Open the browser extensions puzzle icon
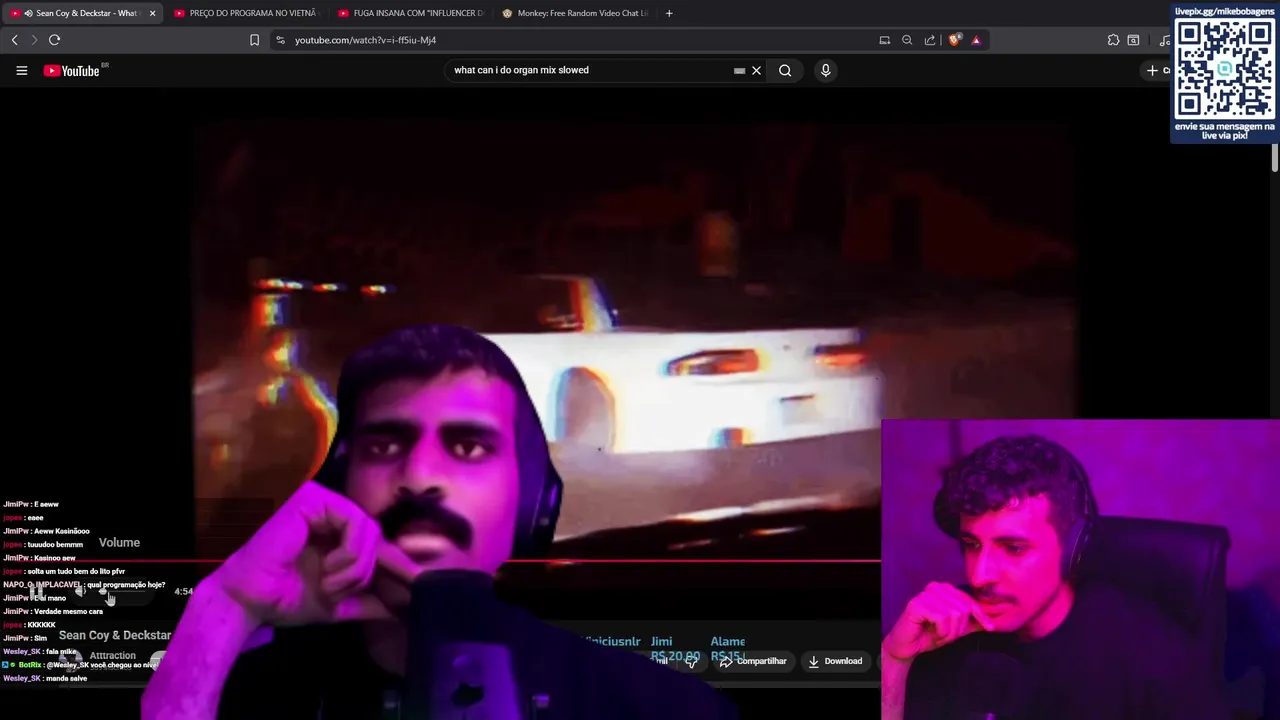Image resolution: width=1280 pixels, height=720 pixels. coord(1113,40)
